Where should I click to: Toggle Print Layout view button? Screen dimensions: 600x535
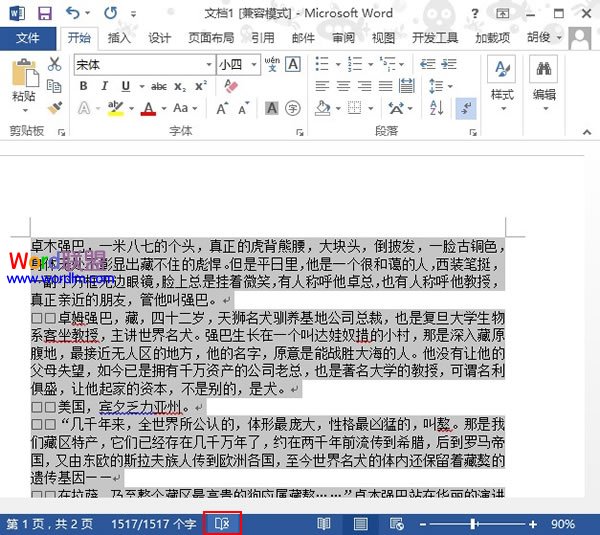click(x=360, y=524)
